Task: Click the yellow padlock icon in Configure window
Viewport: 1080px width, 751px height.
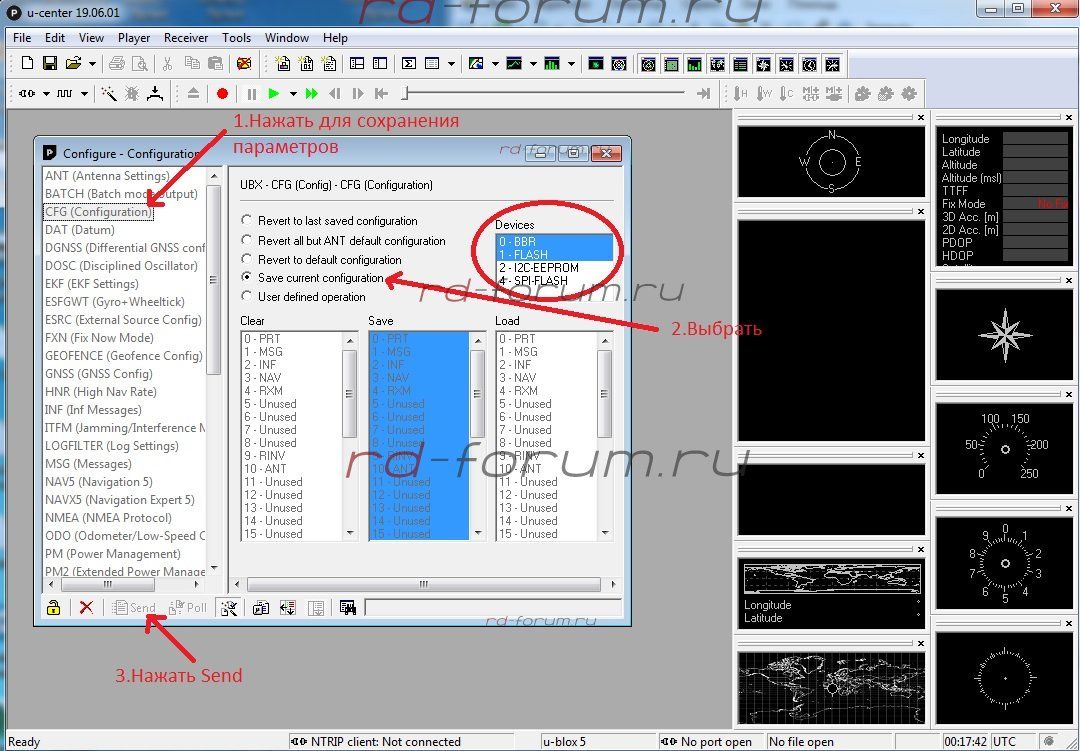Action: pyautogui.click(x=53, y=607)
